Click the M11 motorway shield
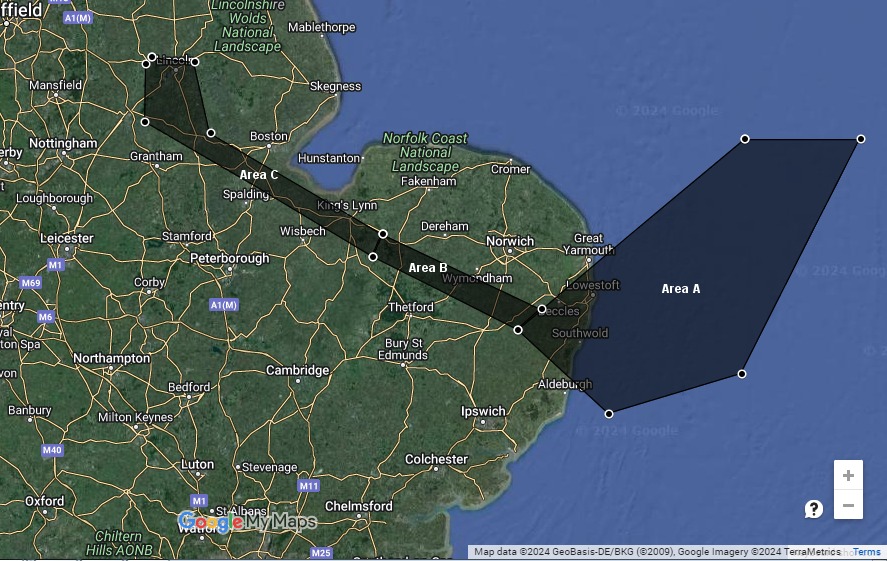Viewport: 887px width, 561px height. [x=308, y=486]
